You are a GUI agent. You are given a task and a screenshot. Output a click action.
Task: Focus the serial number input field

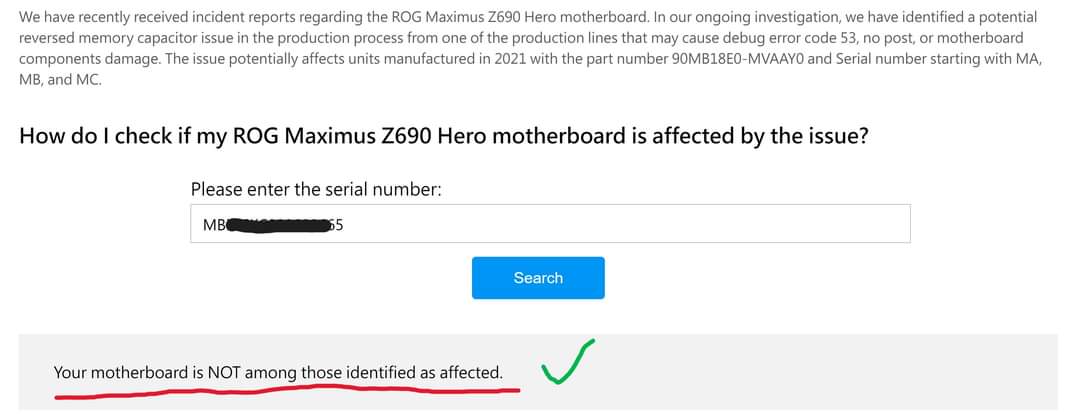(550, 223)
